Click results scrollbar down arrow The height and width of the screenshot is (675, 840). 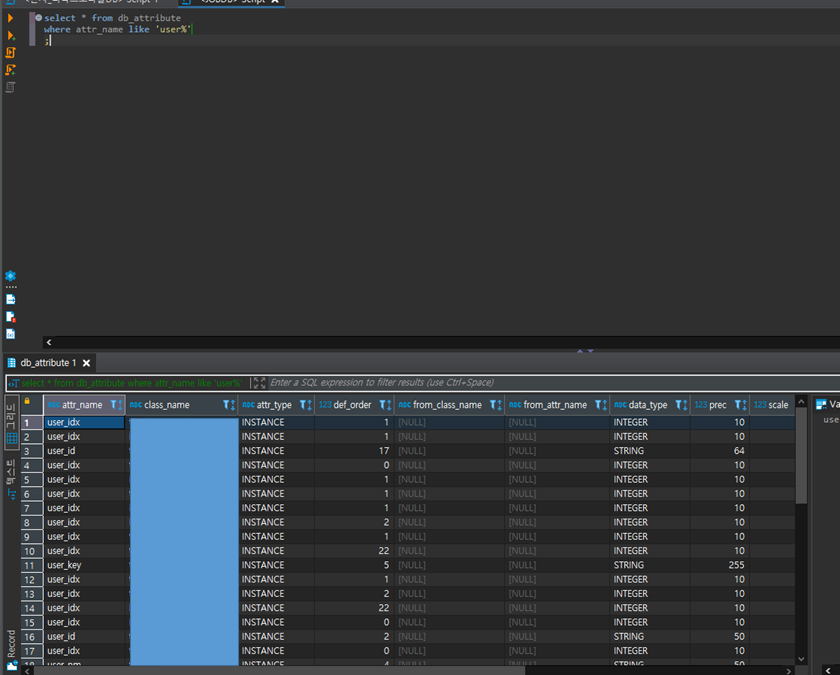[x=801, y=659]
